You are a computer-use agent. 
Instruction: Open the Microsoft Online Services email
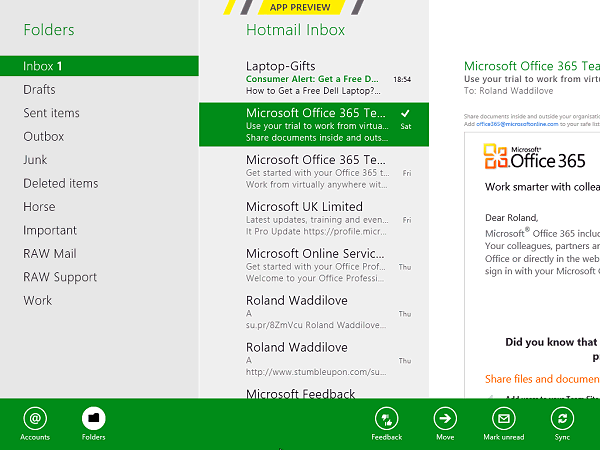[314, 265]
